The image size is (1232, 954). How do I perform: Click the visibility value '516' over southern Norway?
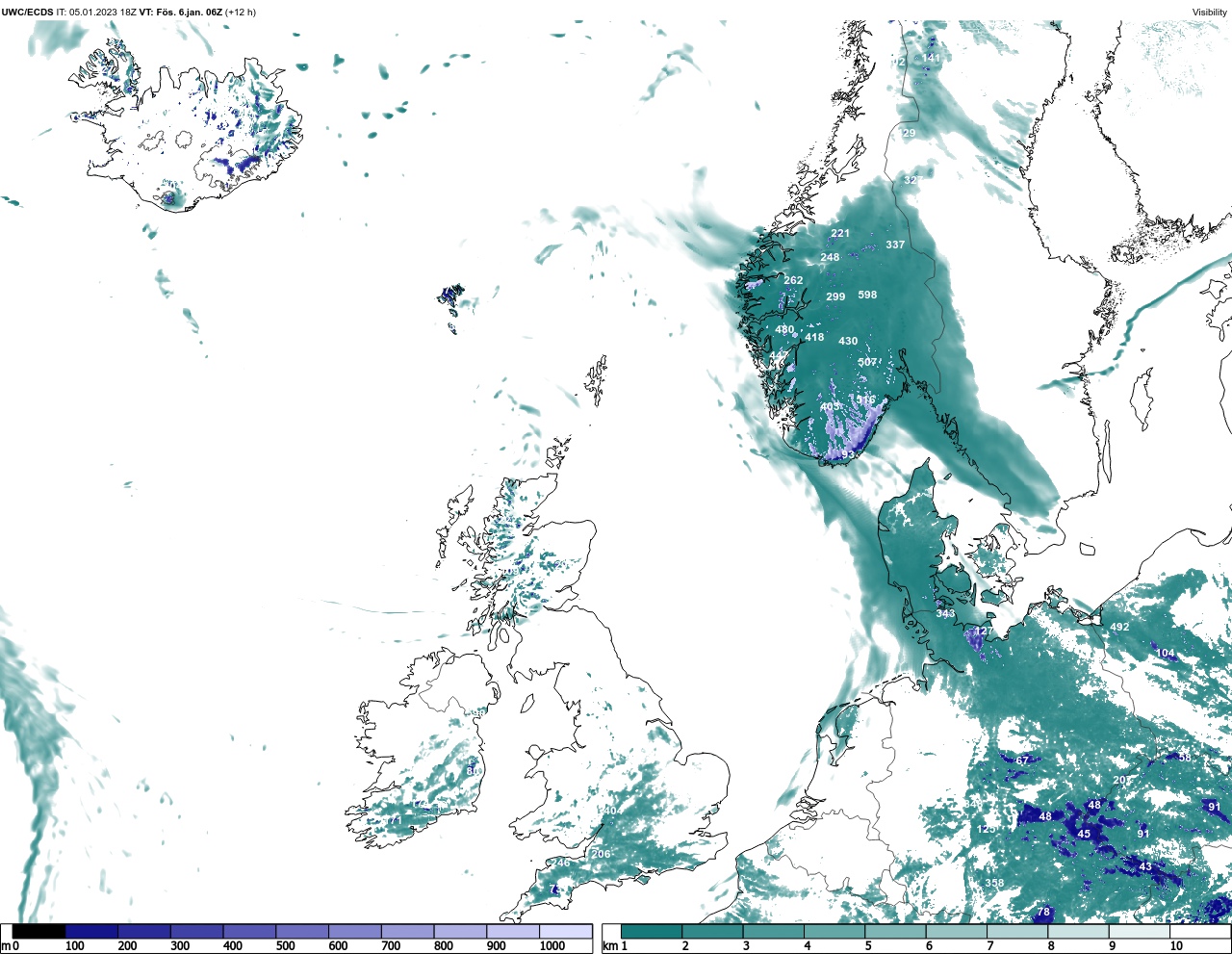[x=866, y=400]
